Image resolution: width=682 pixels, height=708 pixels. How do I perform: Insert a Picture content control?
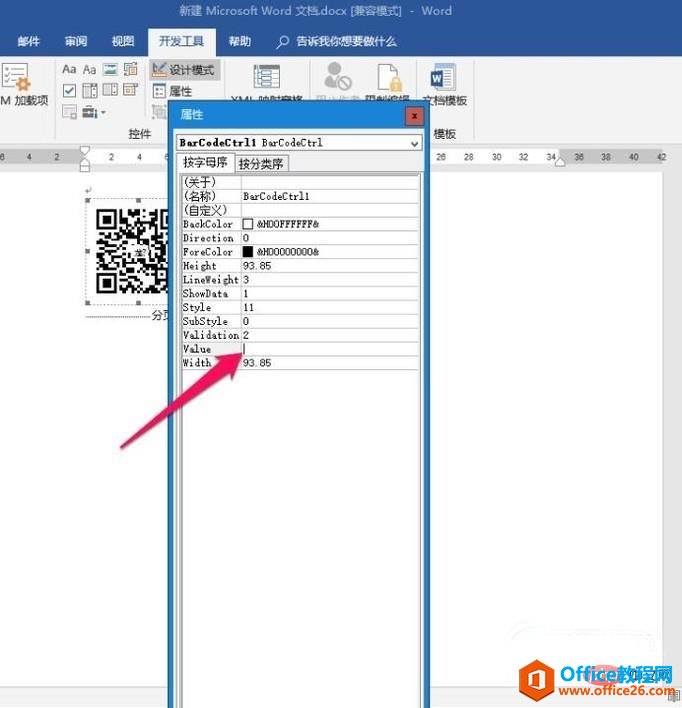pos(110,70)
